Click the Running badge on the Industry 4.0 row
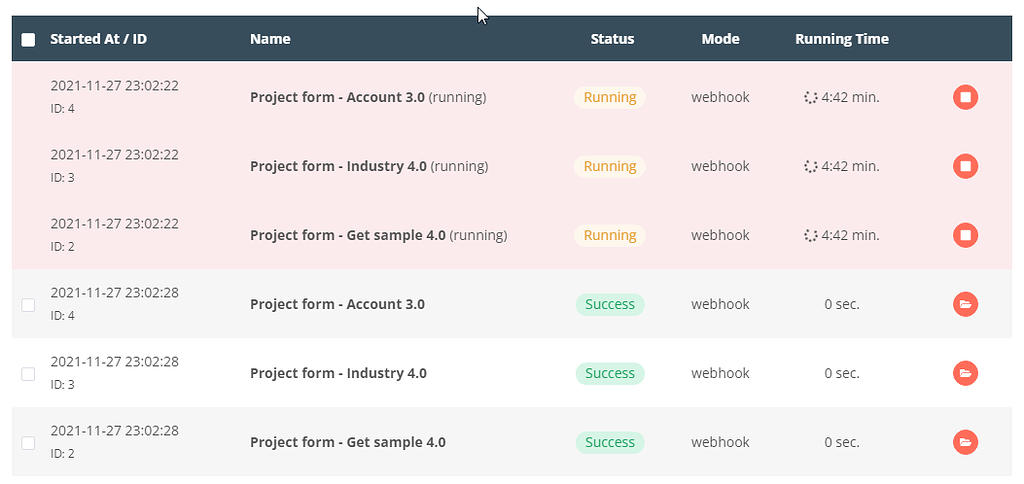The height and width of the screenshot is (484, 1024). point(610,166)
